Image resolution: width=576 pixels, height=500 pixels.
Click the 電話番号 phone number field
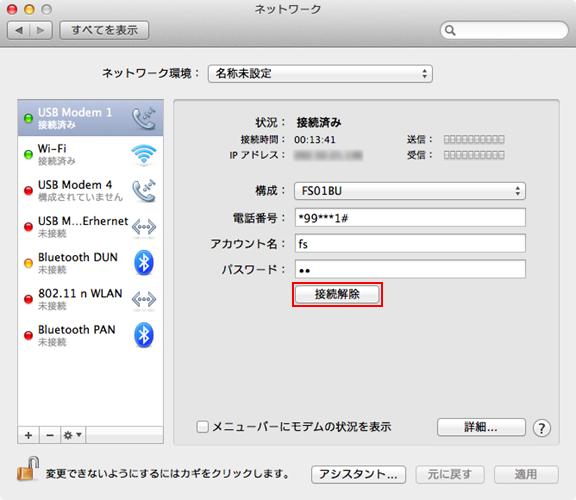[x=410, y=218]
